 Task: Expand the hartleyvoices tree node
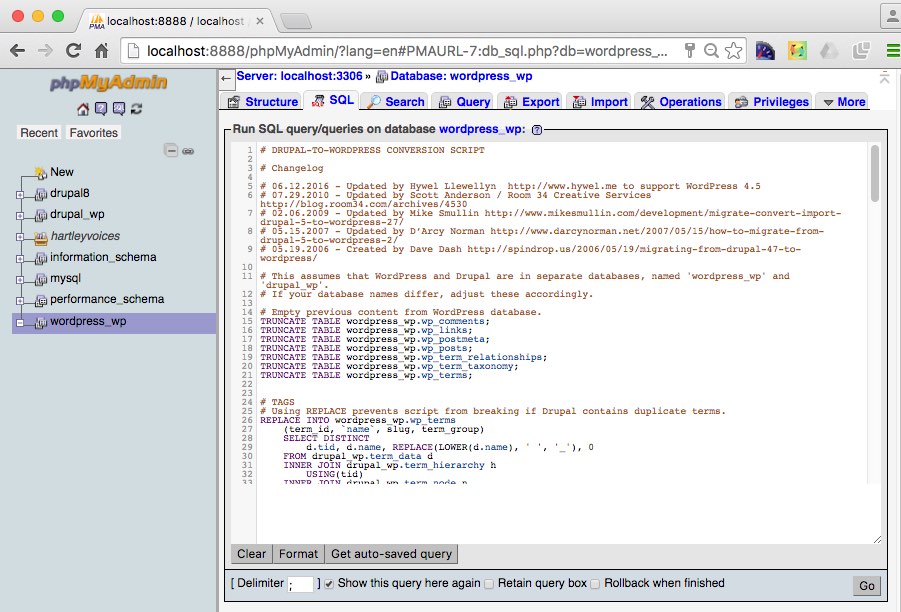(20, 237)
